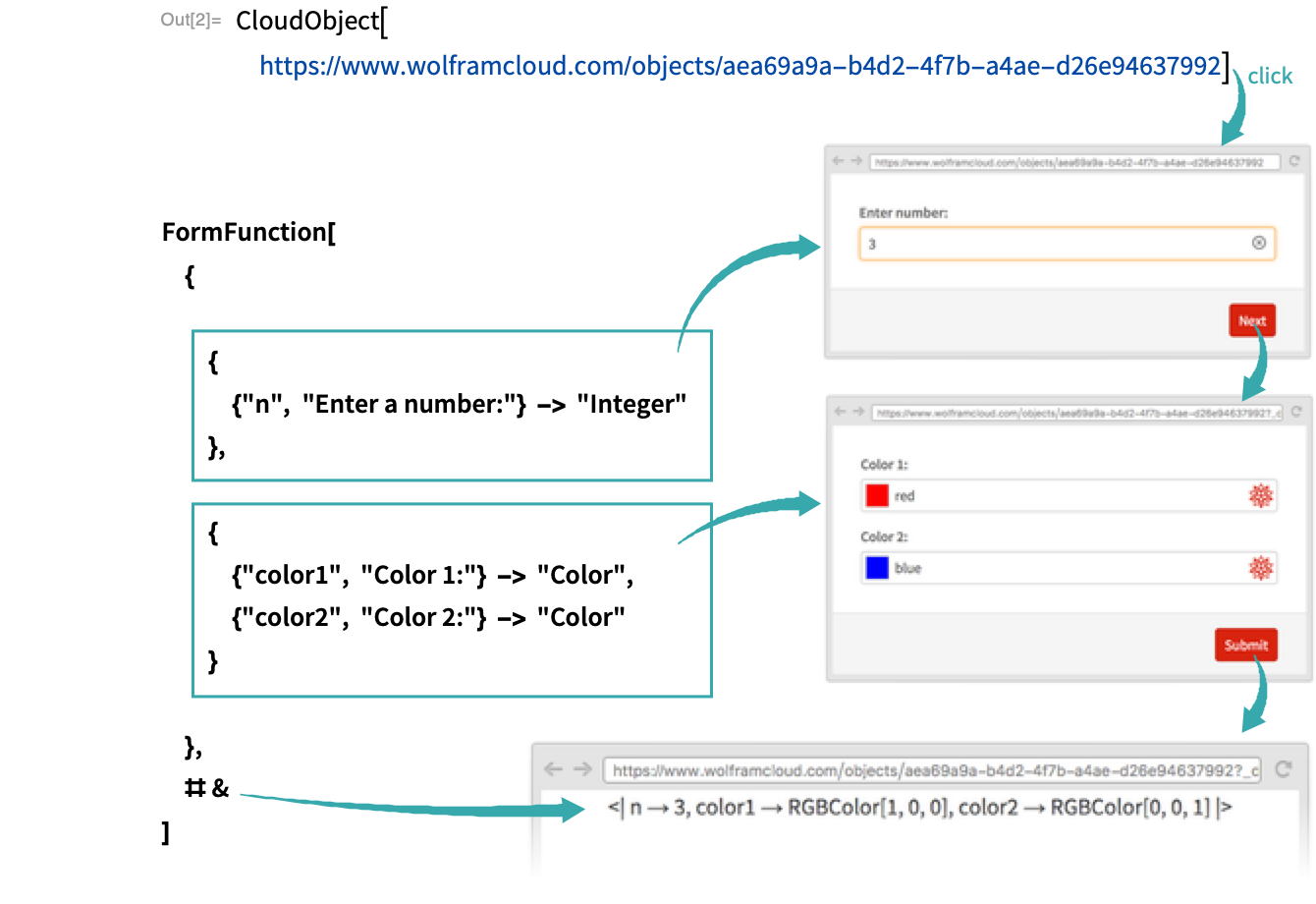Image resolution: width=1316 pixels, height=904 pixels.
Task: Click back arrow in the color form browser
Action: click(840, 413)
